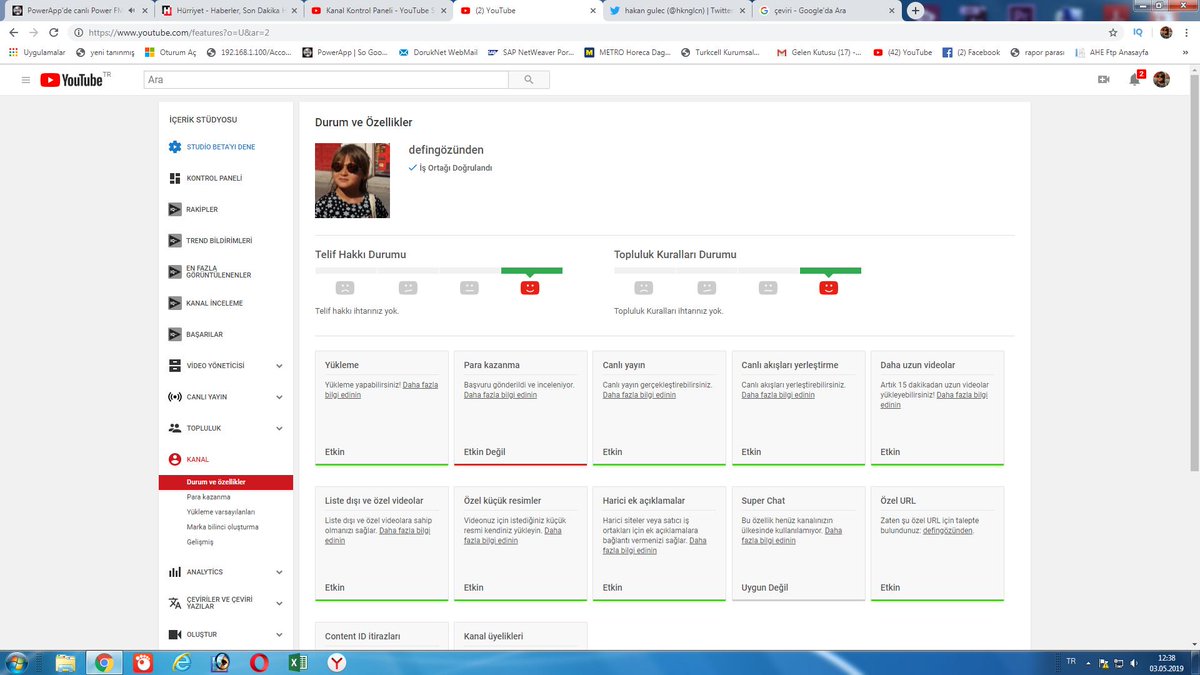Open the notifications bell
Screen dimensions: 1200x675
tap(1134, 80)
